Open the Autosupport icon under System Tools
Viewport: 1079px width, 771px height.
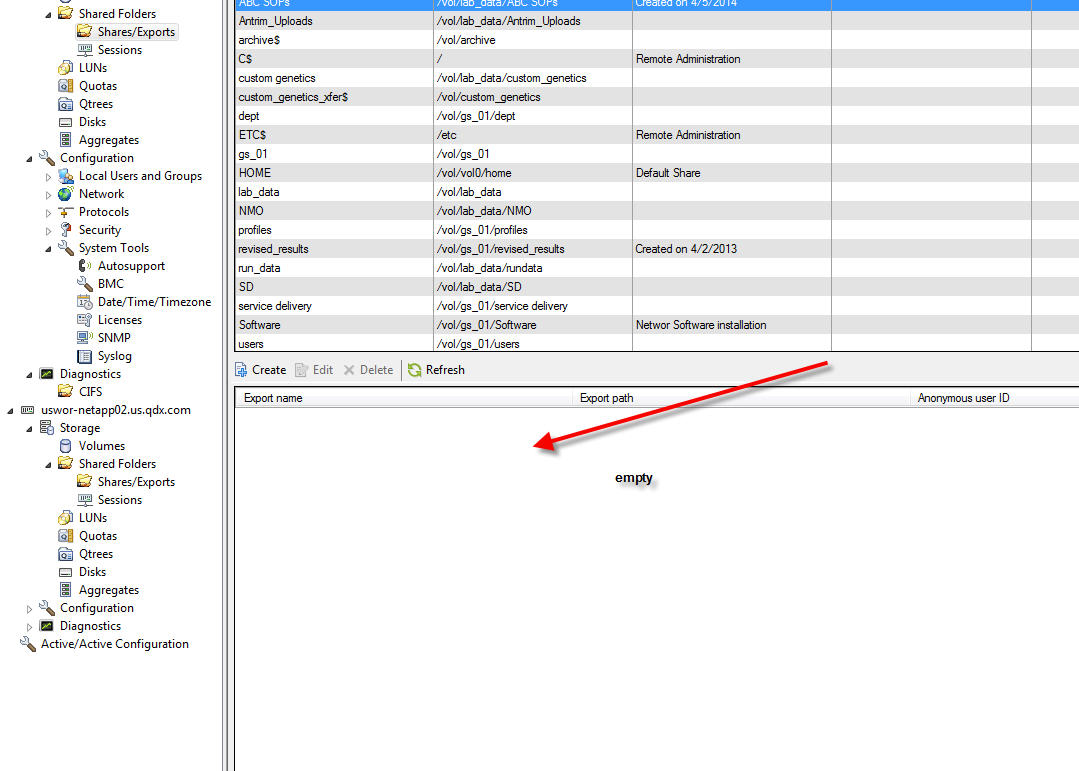(x=85, y=266)
